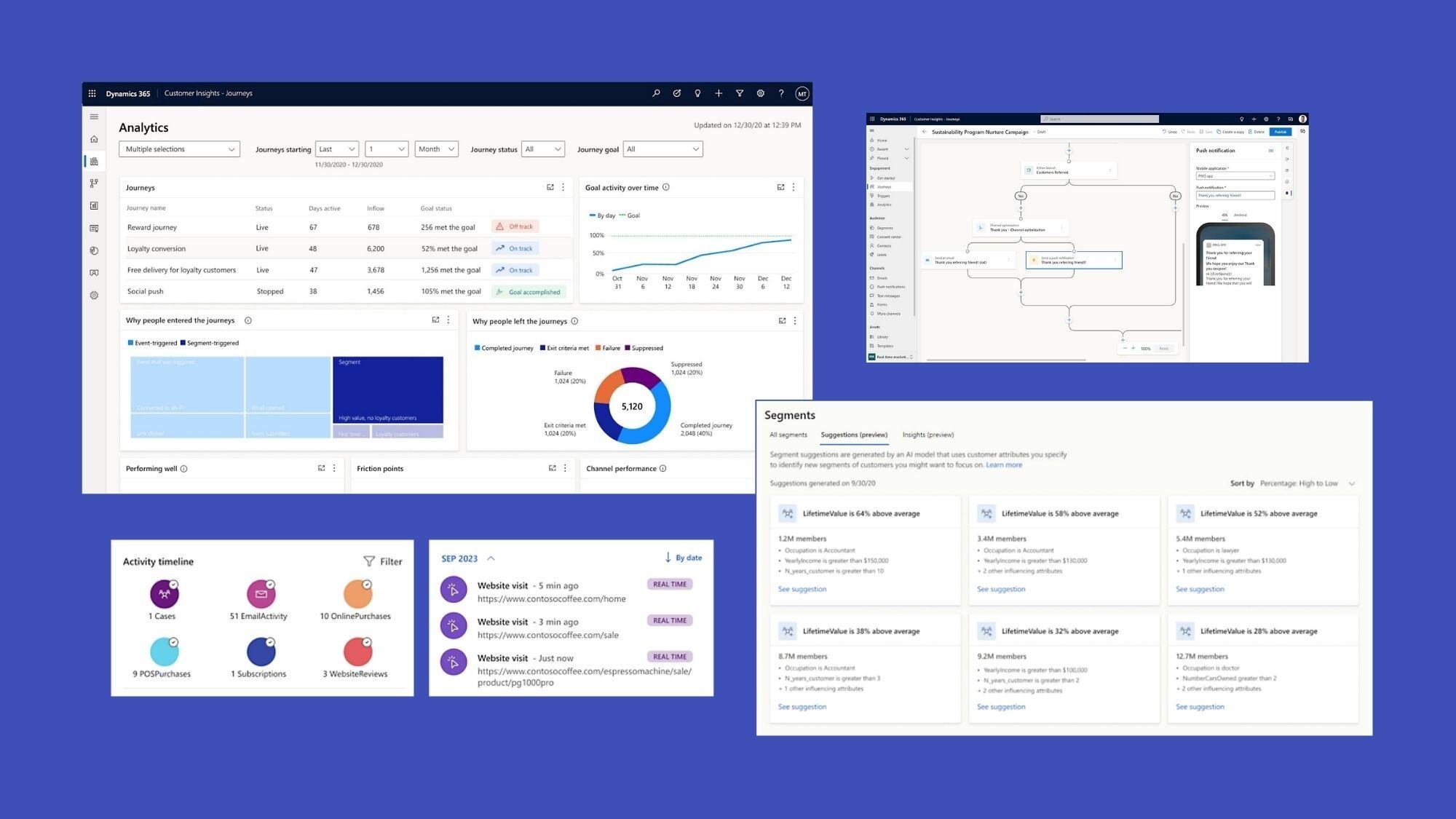The image size is (1456, 819).
Task: Open the Month period dropdown
Action: click(436, 149)
